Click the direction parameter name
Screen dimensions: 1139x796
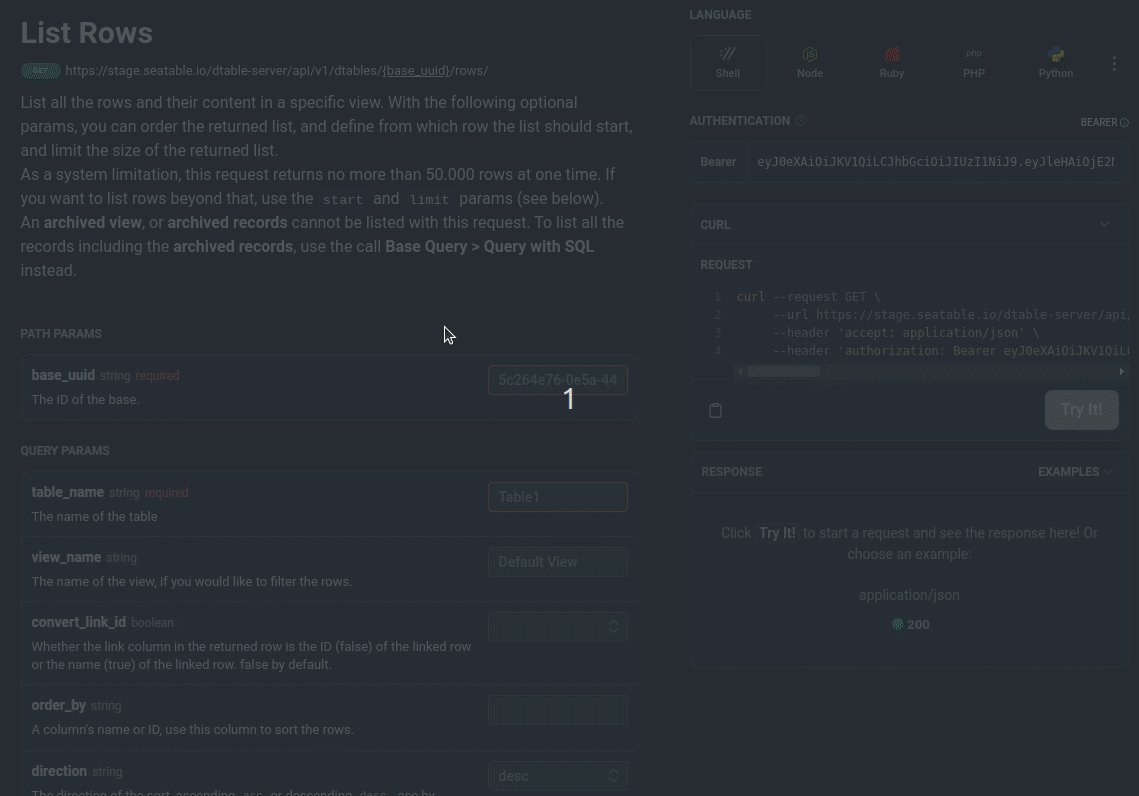(x=59, y=771)
